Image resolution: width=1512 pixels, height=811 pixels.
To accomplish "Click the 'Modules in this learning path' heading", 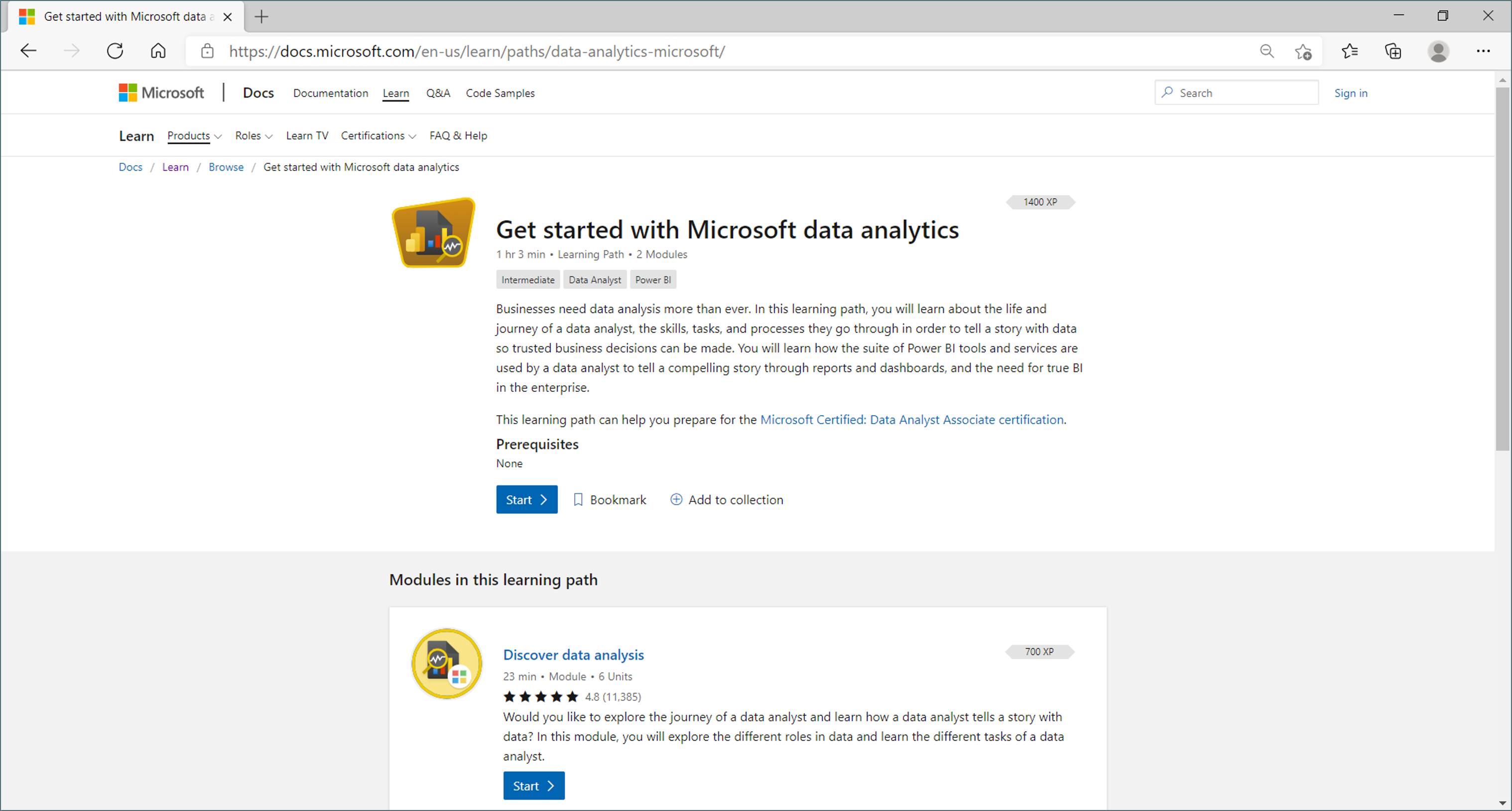I will click(493, 579).
